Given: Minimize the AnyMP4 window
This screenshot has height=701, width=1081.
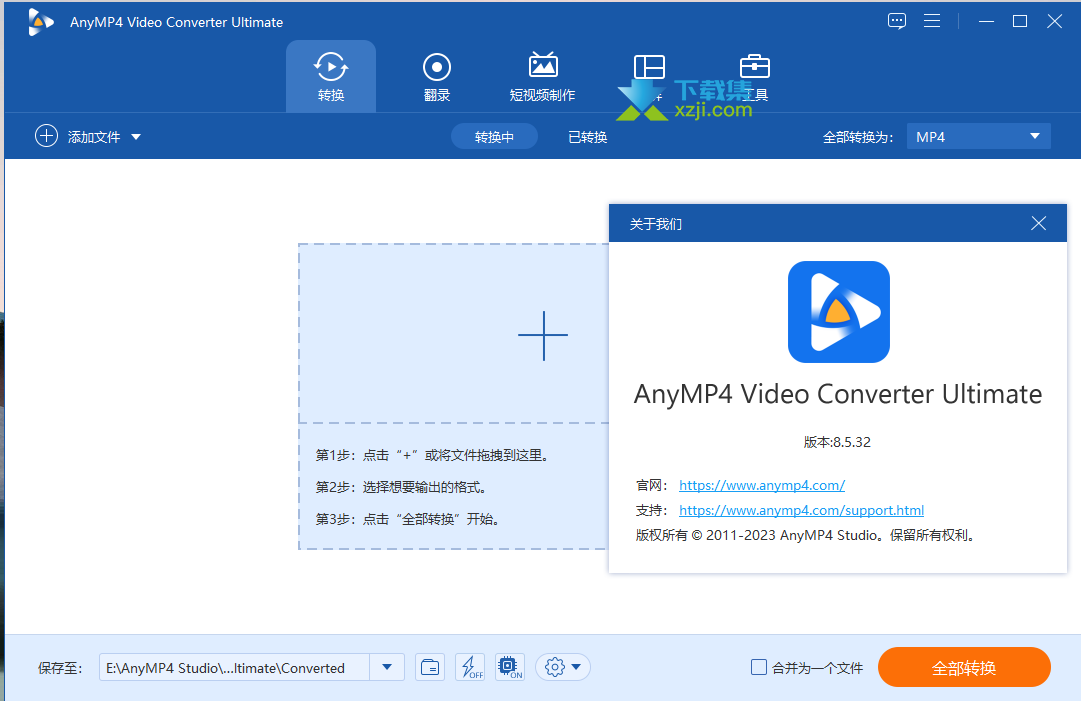Looking at the screenshot, I should pyautogui.click(x=987, y=21).
